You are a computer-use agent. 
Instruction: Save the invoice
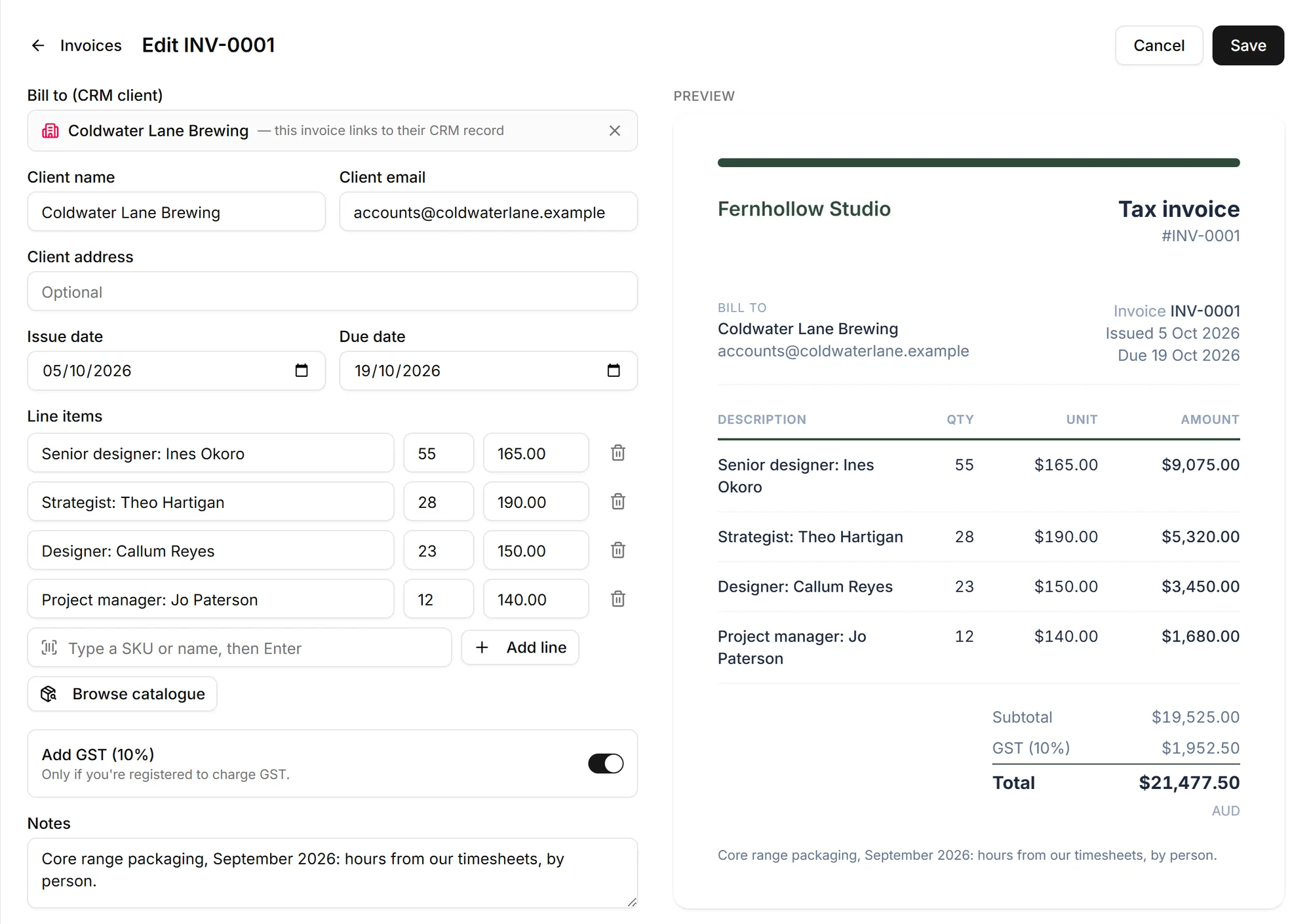(x=1247, y=45)
